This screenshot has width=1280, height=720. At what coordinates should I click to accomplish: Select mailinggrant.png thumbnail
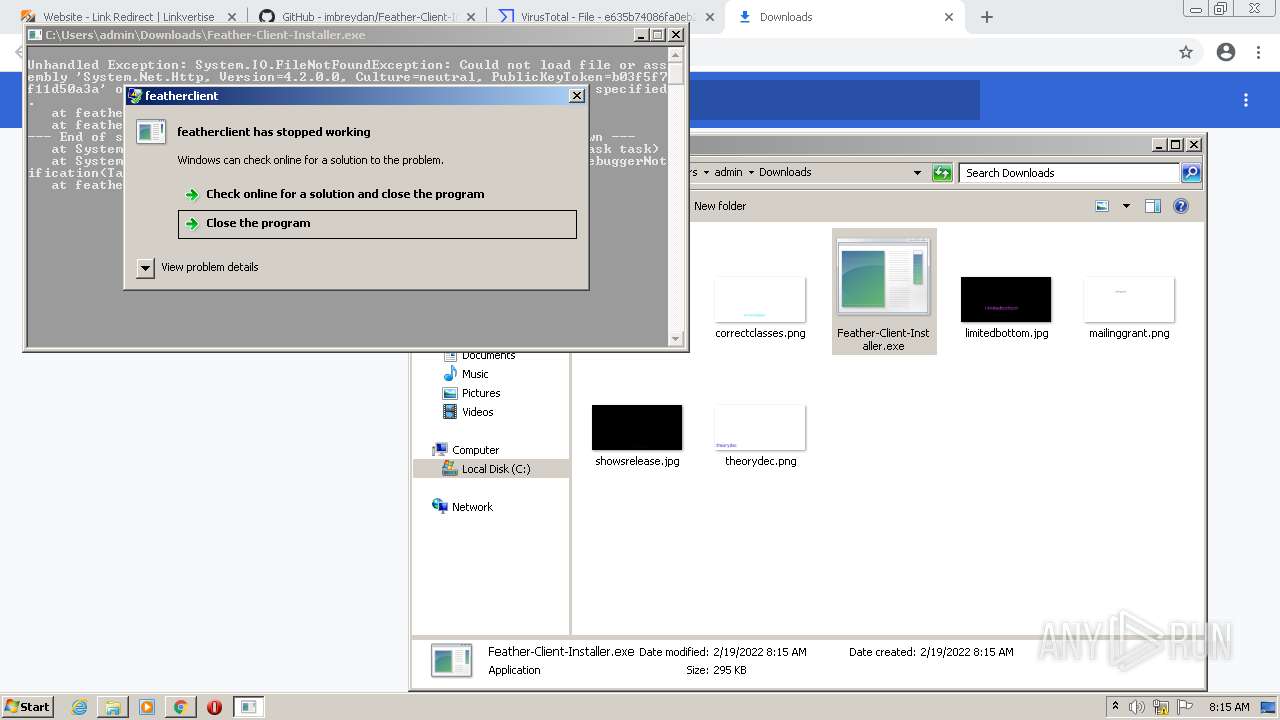click(1129, 300)
